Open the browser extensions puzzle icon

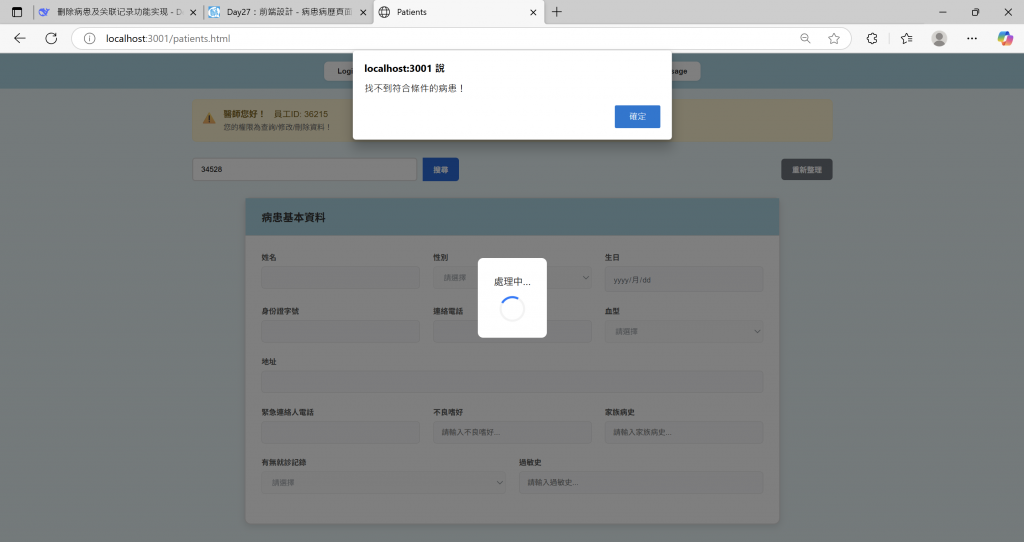tap(872, 39)
